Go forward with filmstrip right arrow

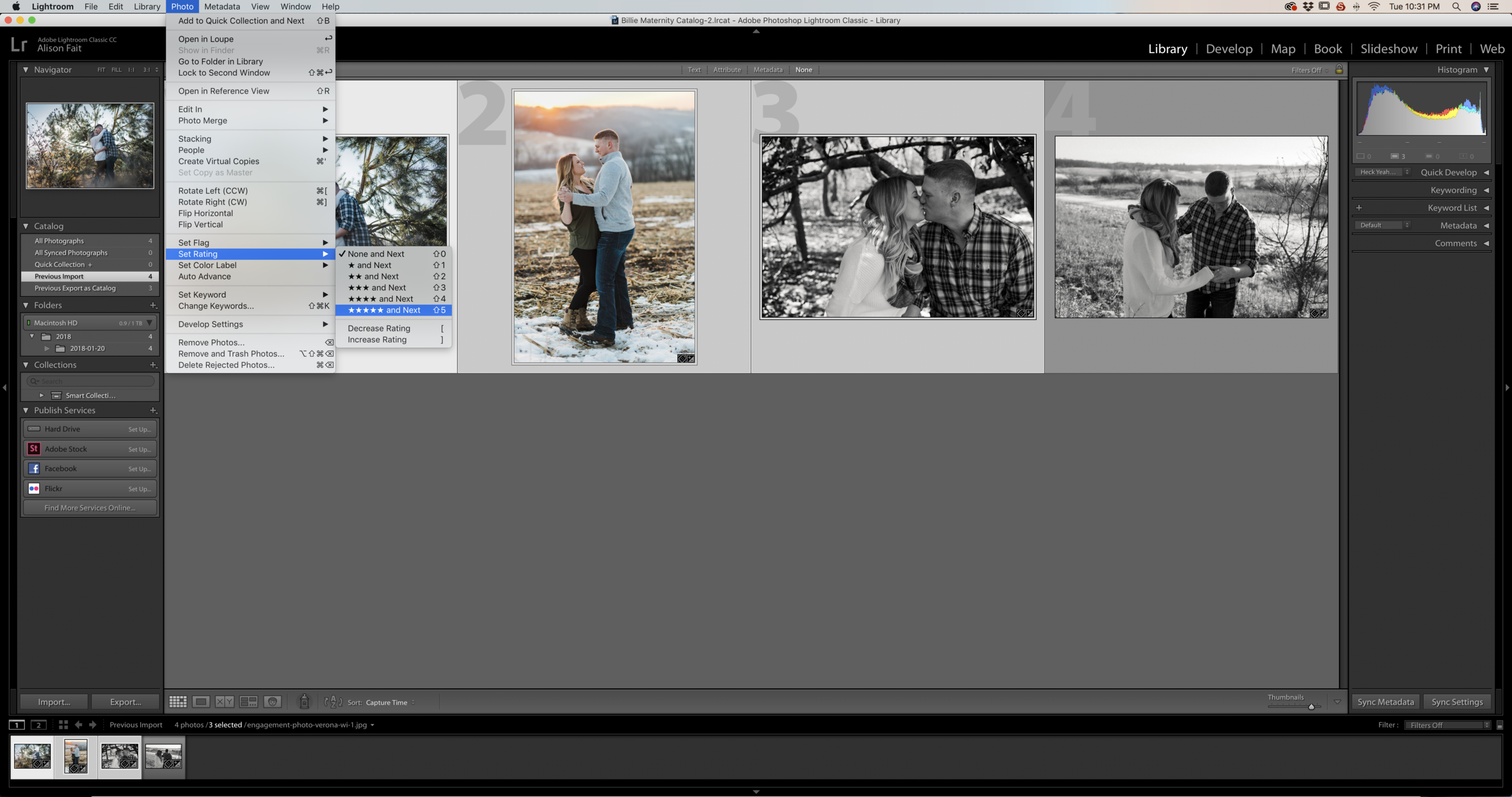point(93,724)
